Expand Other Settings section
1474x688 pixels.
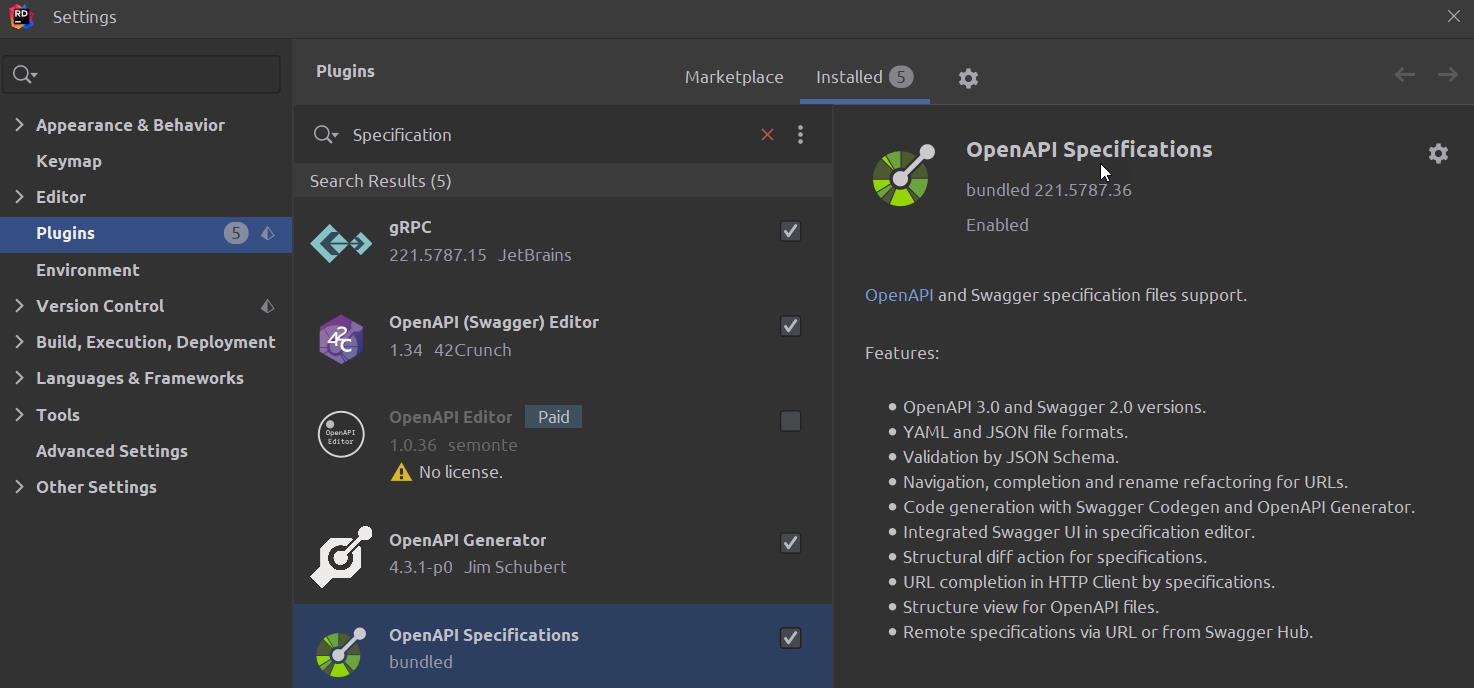[x=19, y=487]
